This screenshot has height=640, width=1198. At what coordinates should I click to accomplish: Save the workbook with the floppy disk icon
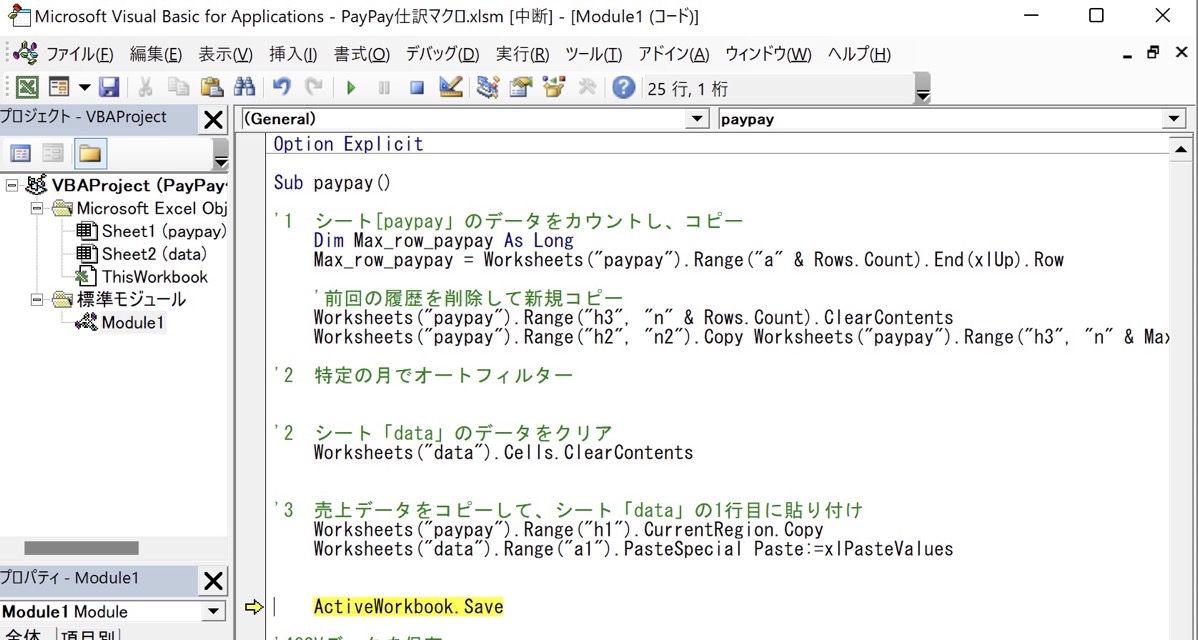[x=108, y=87]
